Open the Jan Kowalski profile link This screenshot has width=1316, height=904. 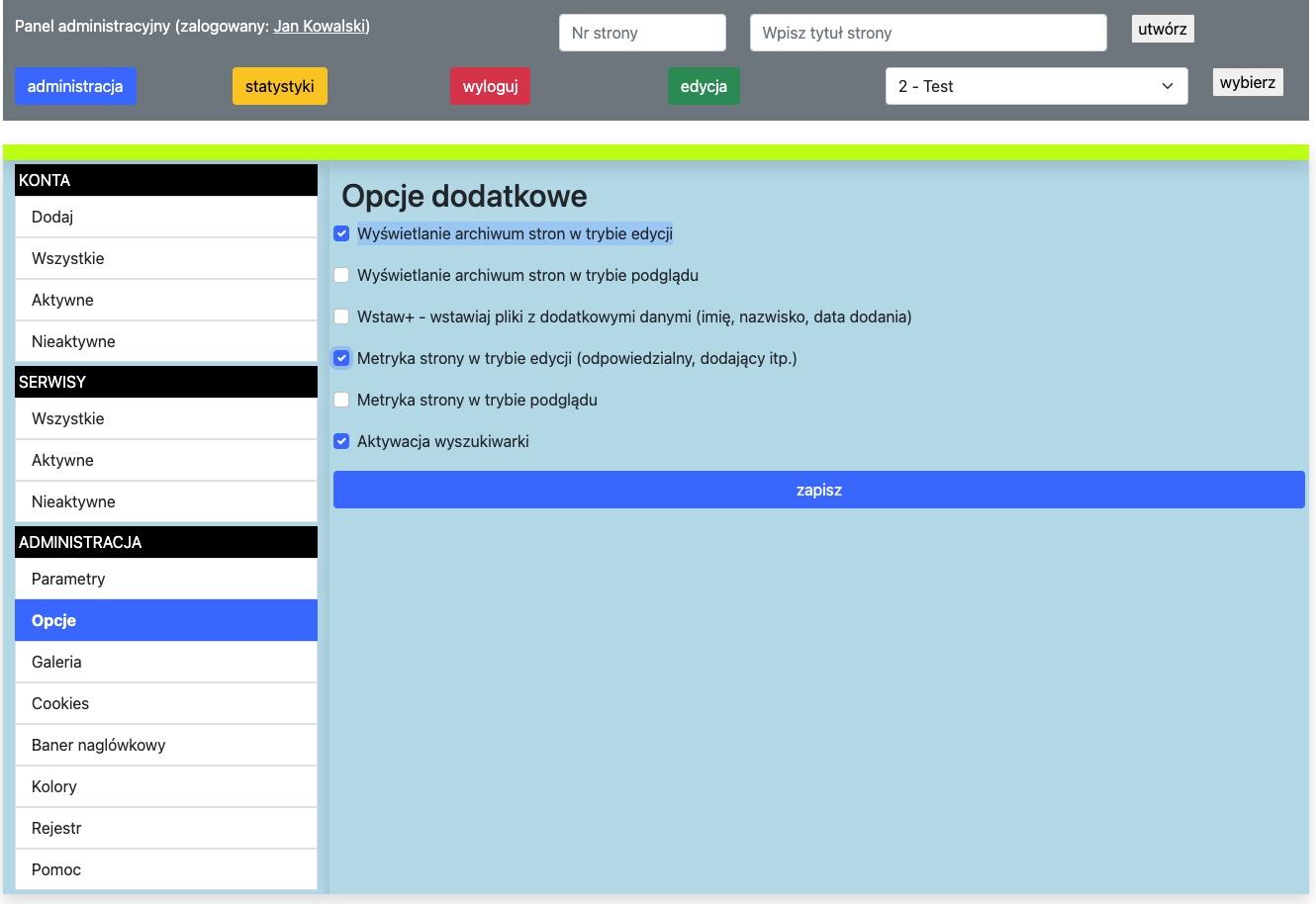coord(320,26)
